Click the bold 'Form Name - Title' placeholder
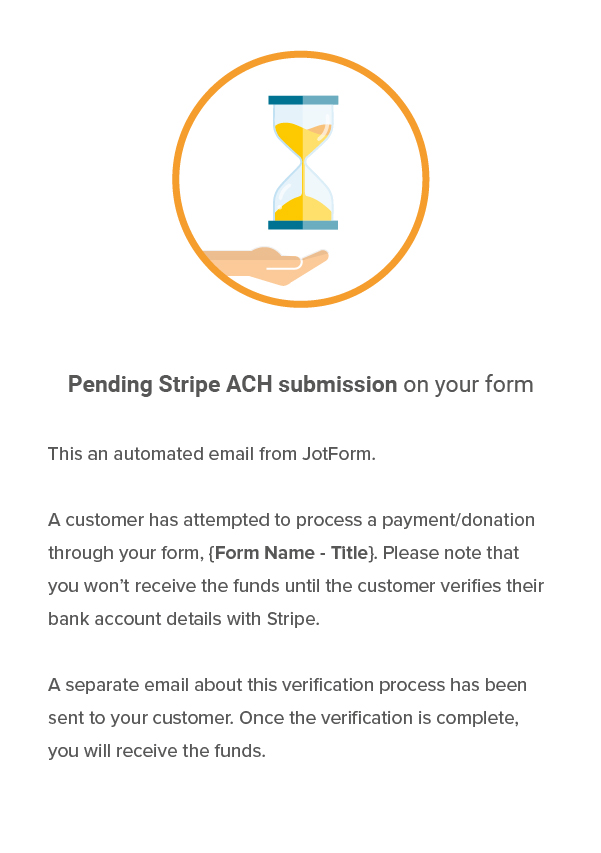Image resolution: width=601 pixels, height=853 pixels. (x=292, y=553)
